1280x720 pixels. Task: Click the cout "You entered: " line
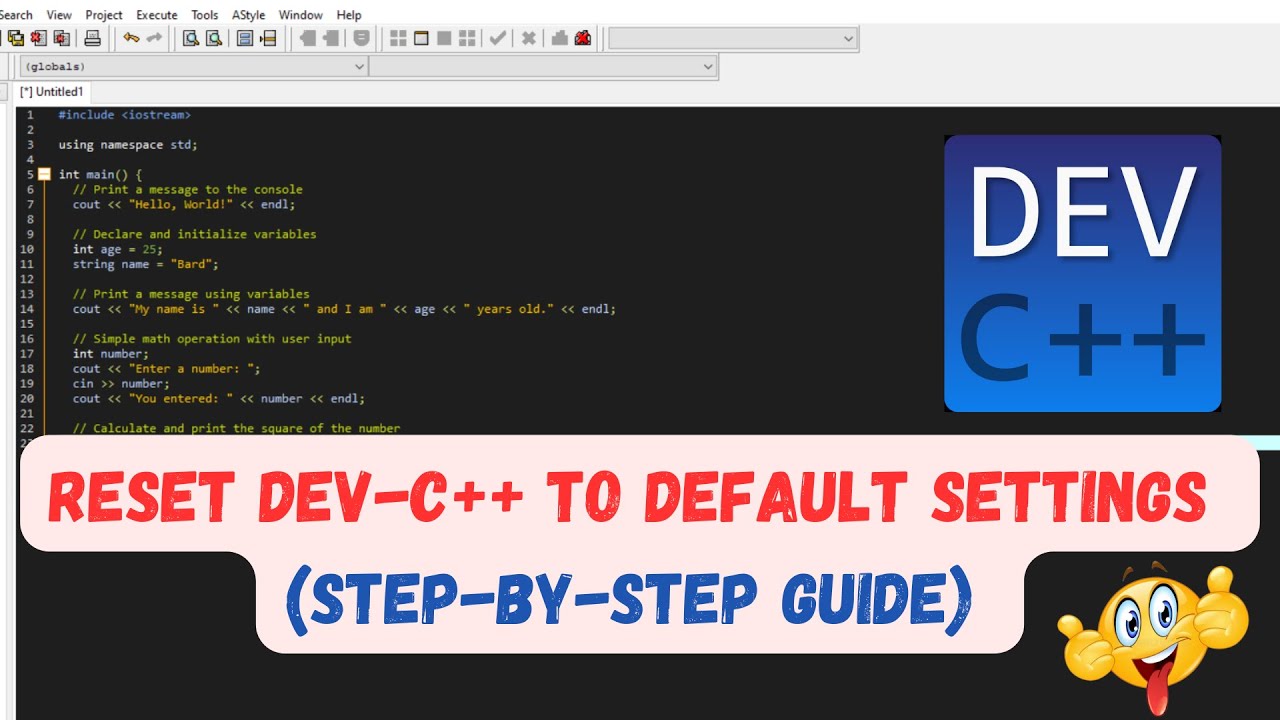[x=218, y=399]
